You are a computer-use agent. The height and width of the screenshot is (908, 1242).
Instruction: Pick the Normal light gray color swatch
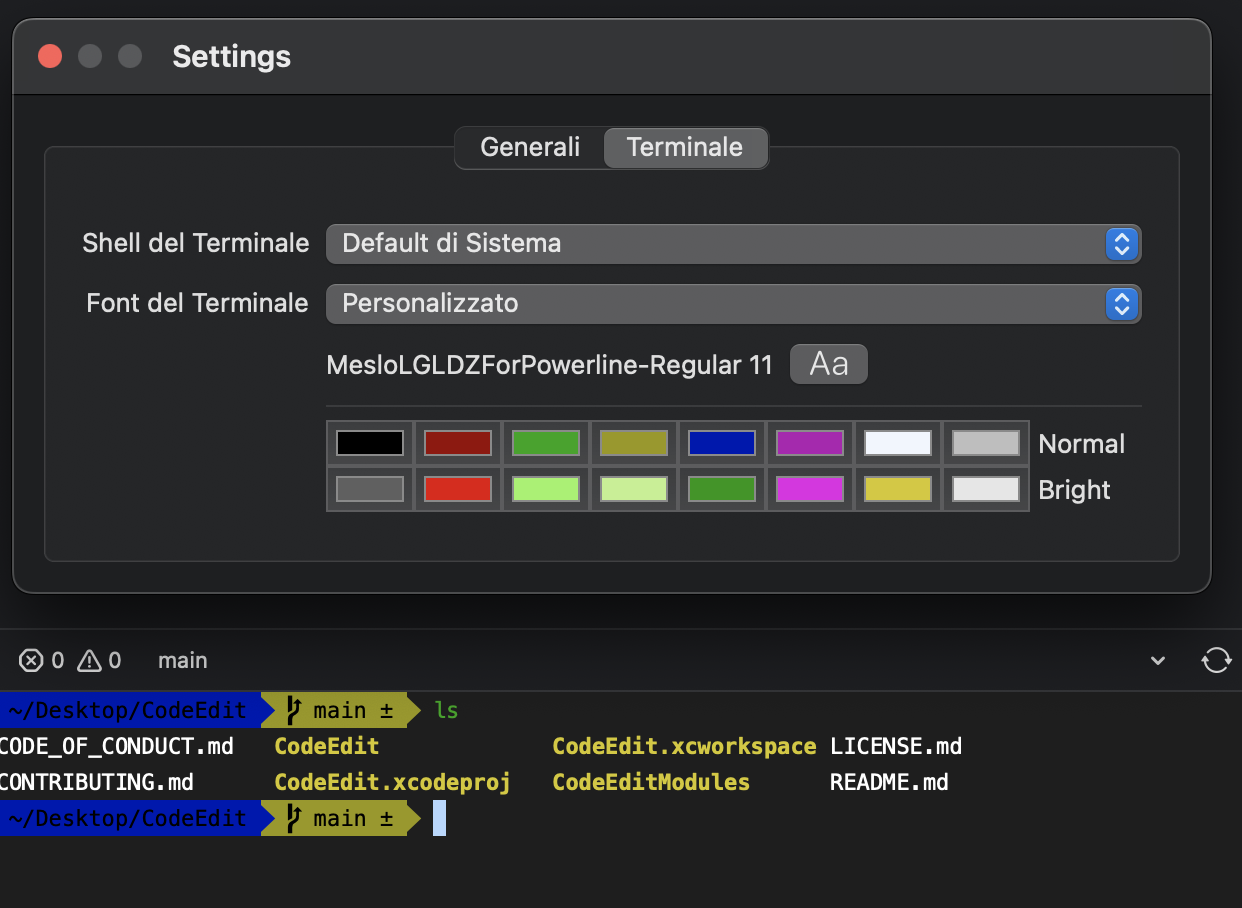click(x=986, y=443)
